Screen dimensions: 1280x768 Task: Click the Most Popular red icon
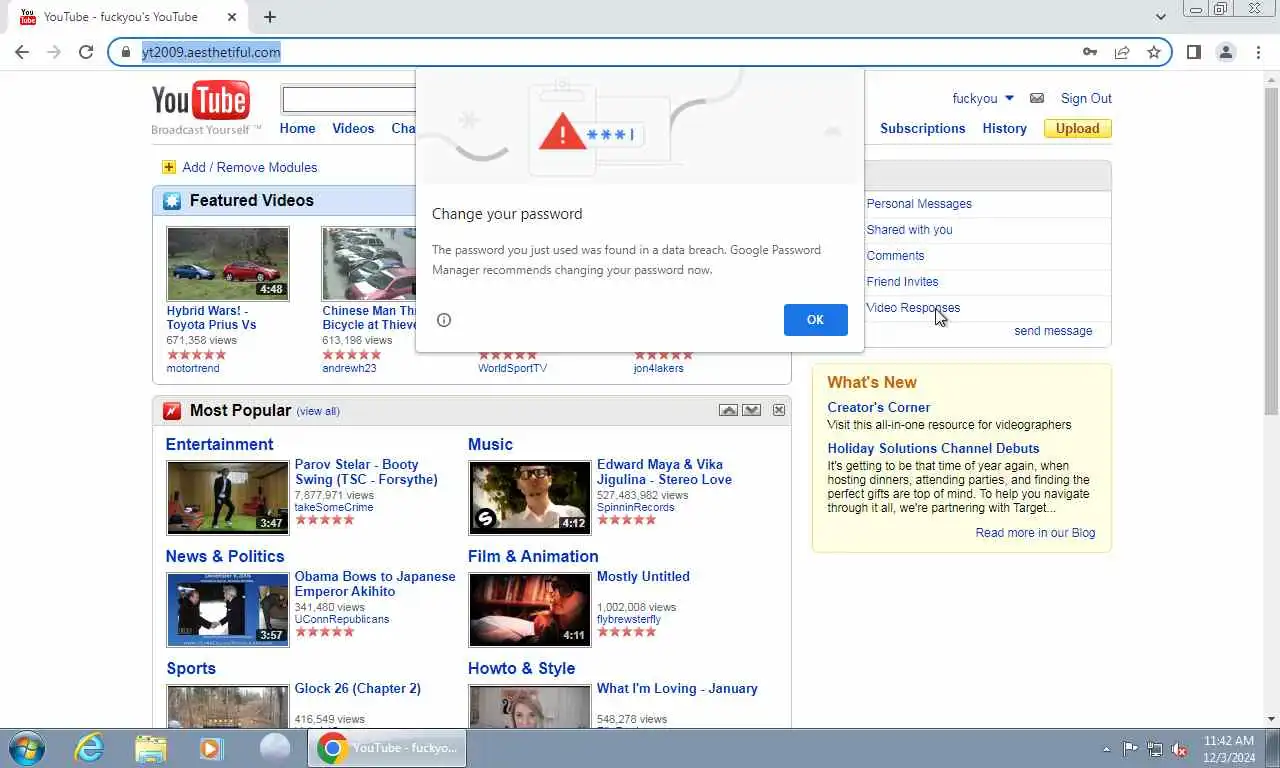pos(172,411)
